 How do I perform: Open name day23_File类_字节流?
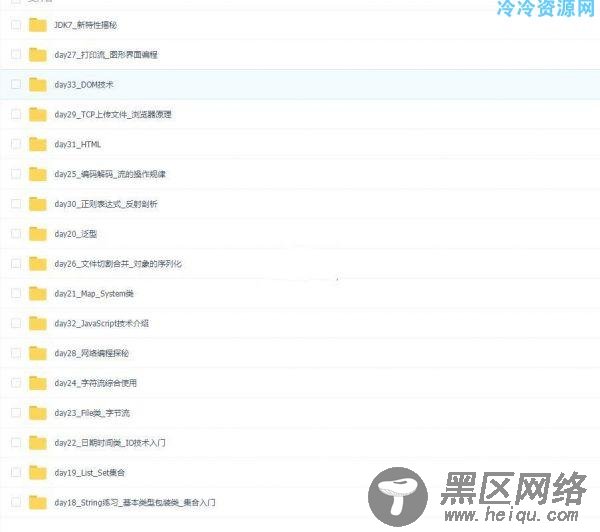coord(92,413)
